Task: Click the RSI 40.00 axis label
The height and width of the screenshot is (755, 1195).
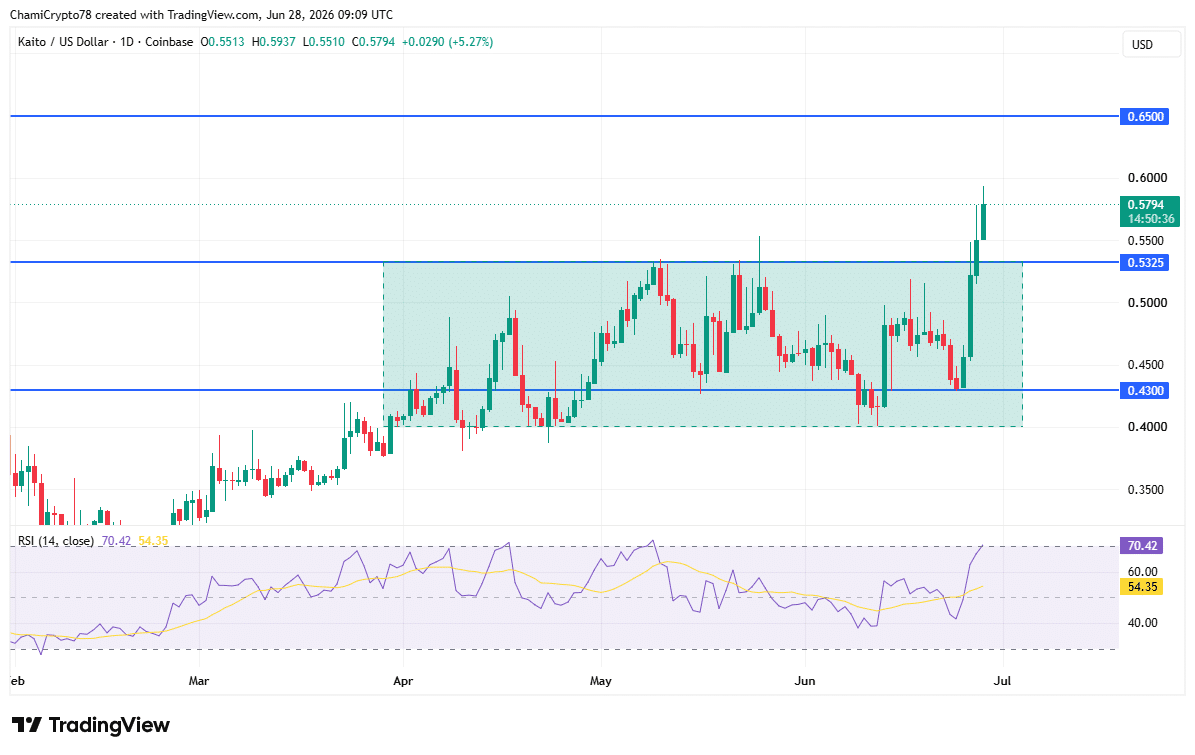Action: click(x=1142, y=623)
